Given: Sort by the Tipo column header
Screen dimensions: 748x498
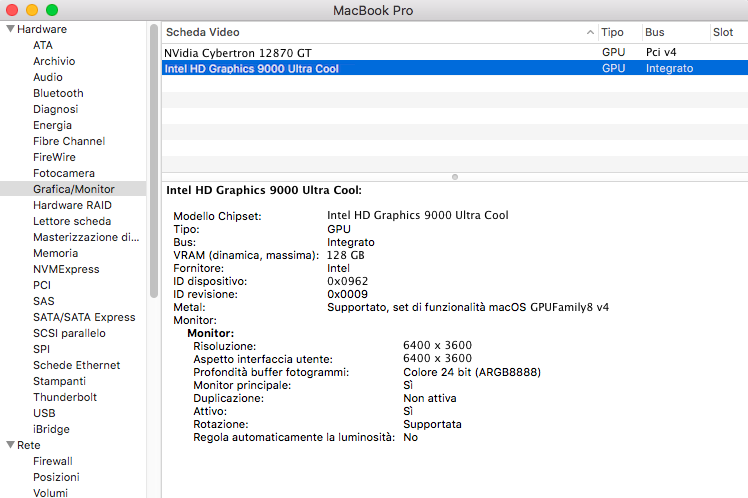Looking at the screenshot, I should click(619, 32).
